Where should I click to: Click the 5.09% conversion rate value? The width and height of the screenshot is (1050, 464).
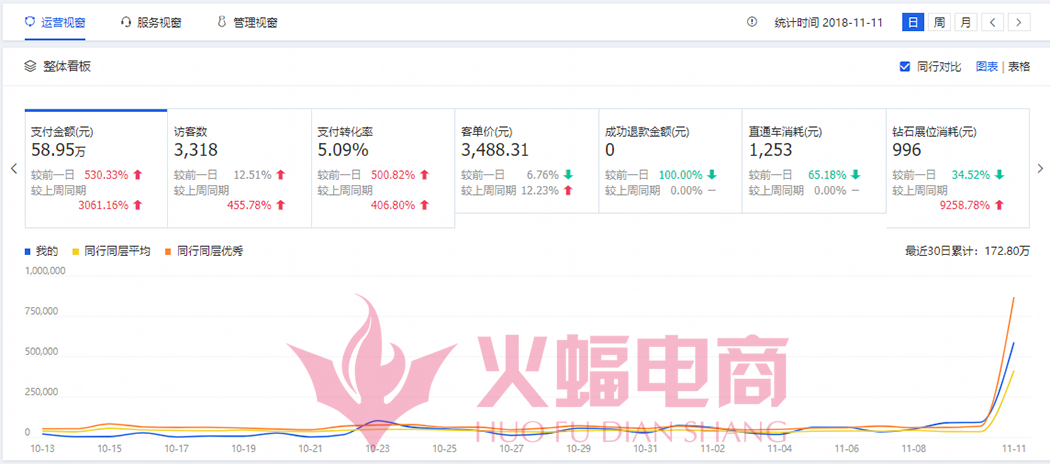[x=343, y=150]
